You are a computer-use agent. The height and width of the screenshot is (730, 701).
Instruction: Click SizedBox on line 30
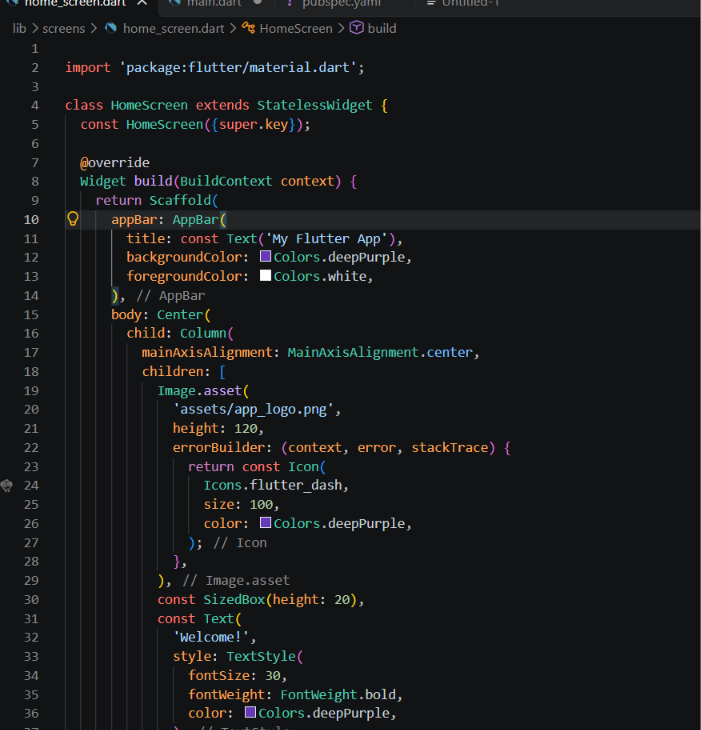[x=234, y=599]
